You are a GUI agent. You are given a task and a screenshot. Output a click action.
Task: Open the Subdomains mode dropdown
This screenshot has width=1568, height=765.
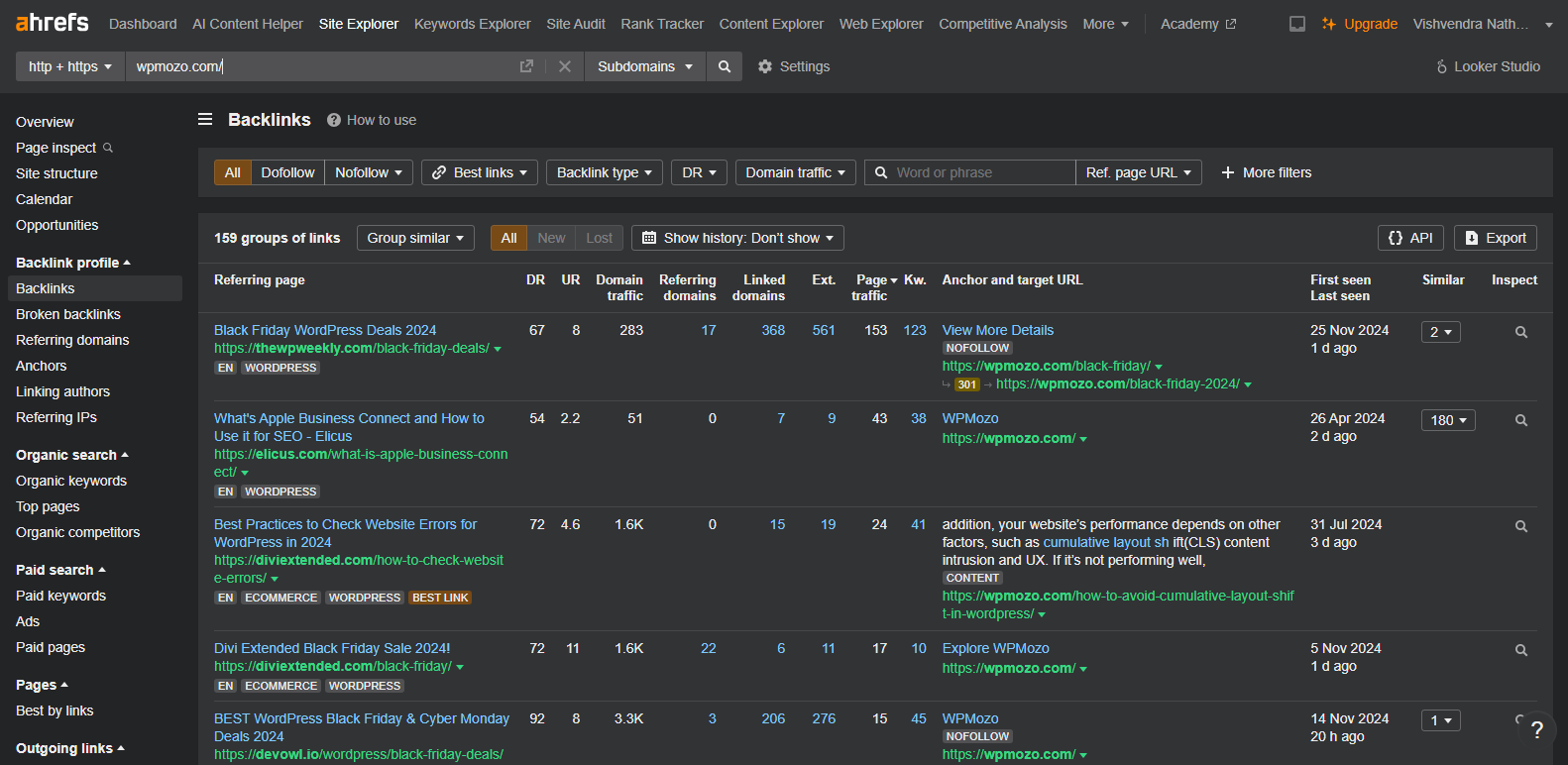[645, 66]
